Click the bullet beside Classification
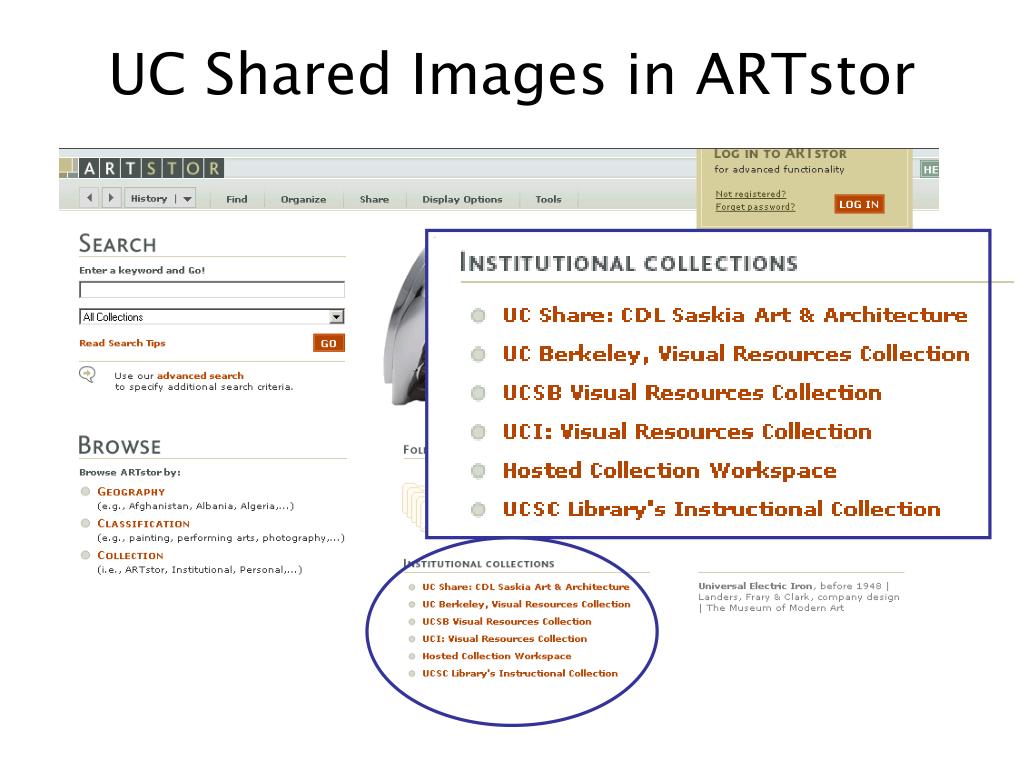 coord(86,523)
